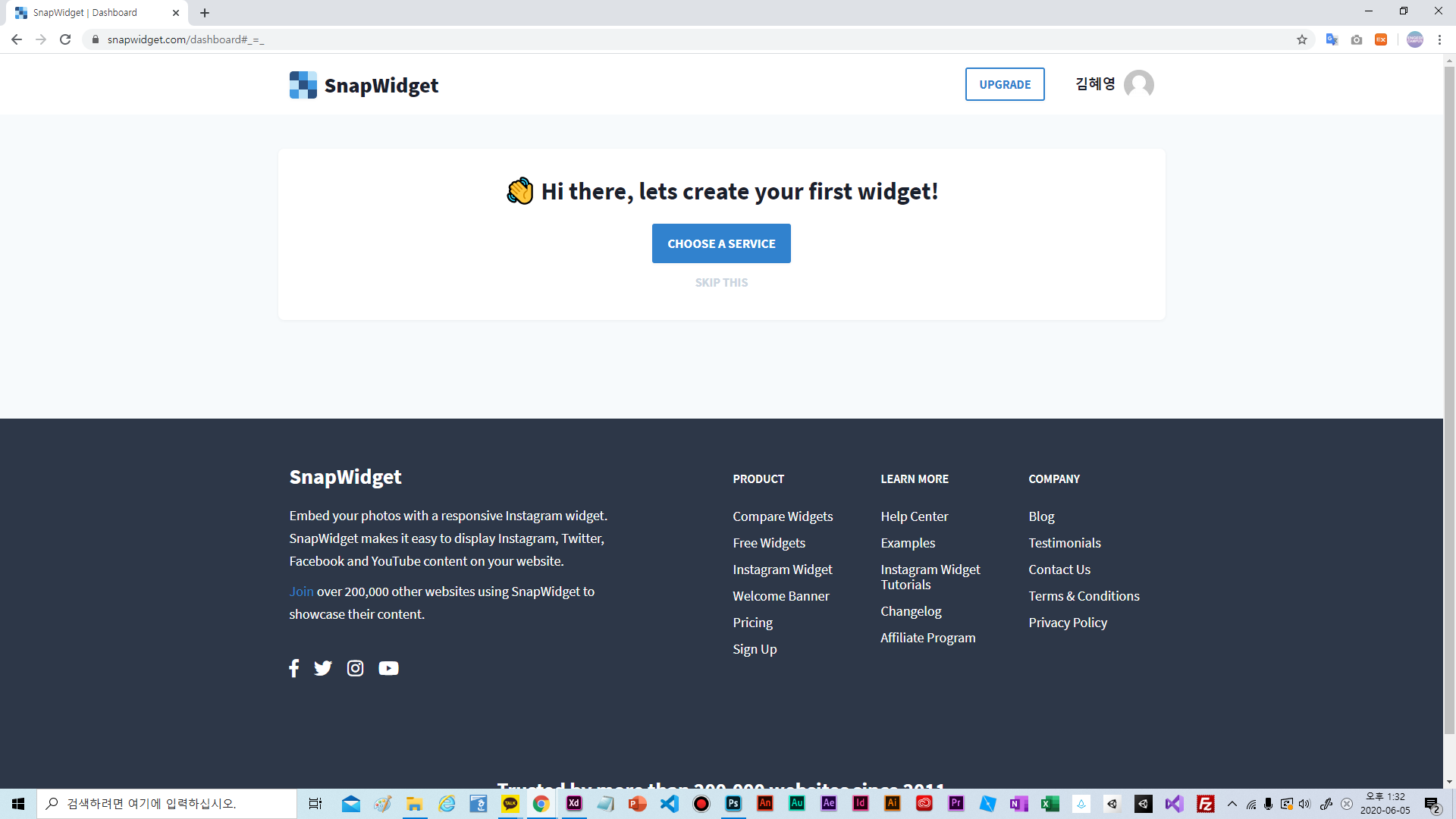Go back with the browser back arrow
Screen dimensions: 1456x819
[x=17, y=39]
